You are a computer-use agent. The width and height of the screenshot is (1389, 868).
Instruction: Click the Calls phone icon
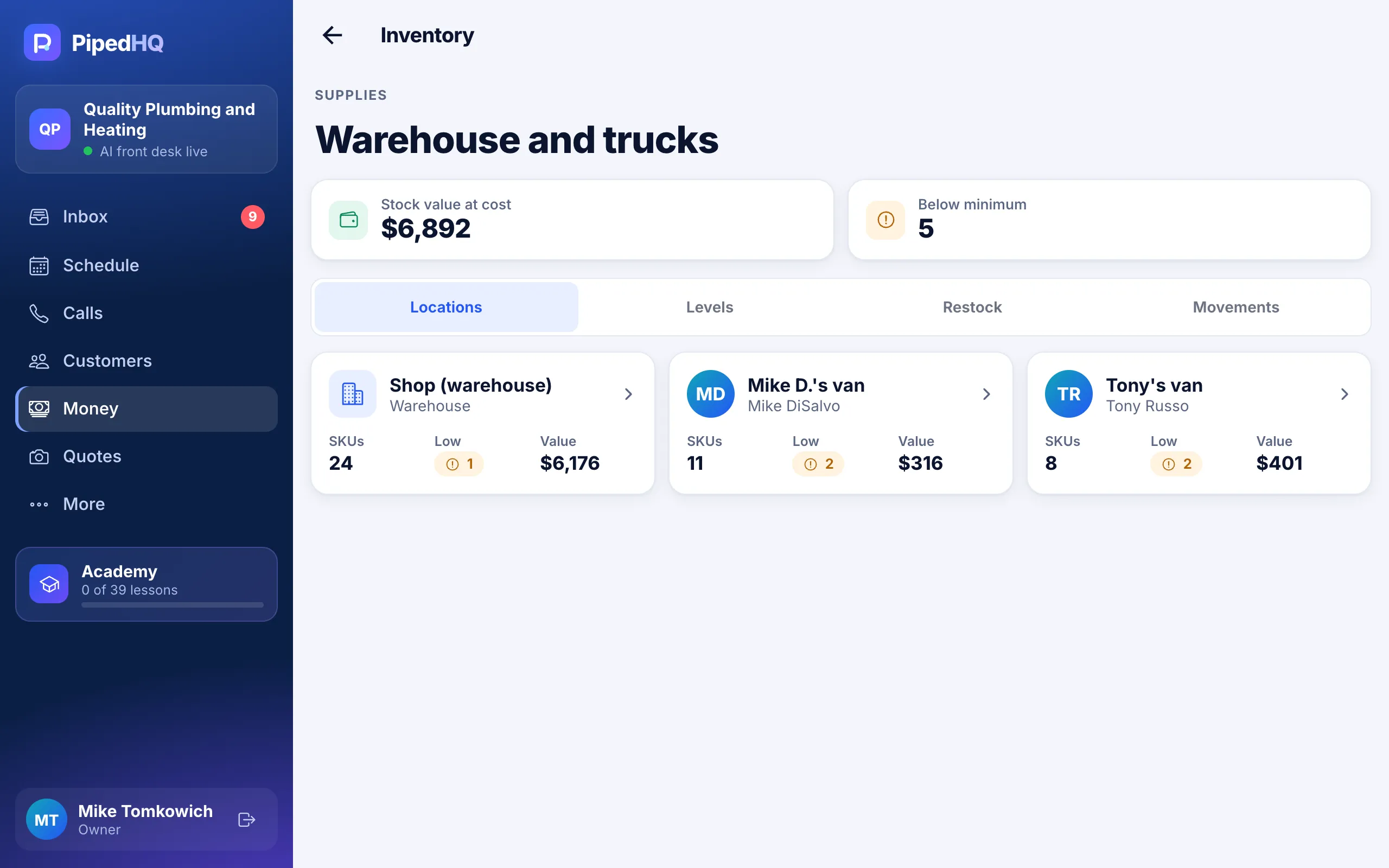tap(39, 314)
